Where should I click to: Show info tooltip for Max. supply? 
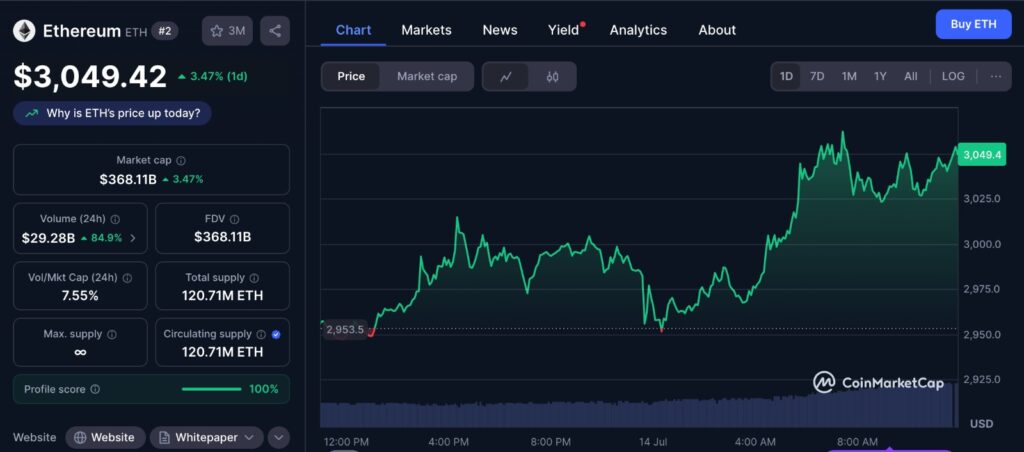[x=112, y=334]
